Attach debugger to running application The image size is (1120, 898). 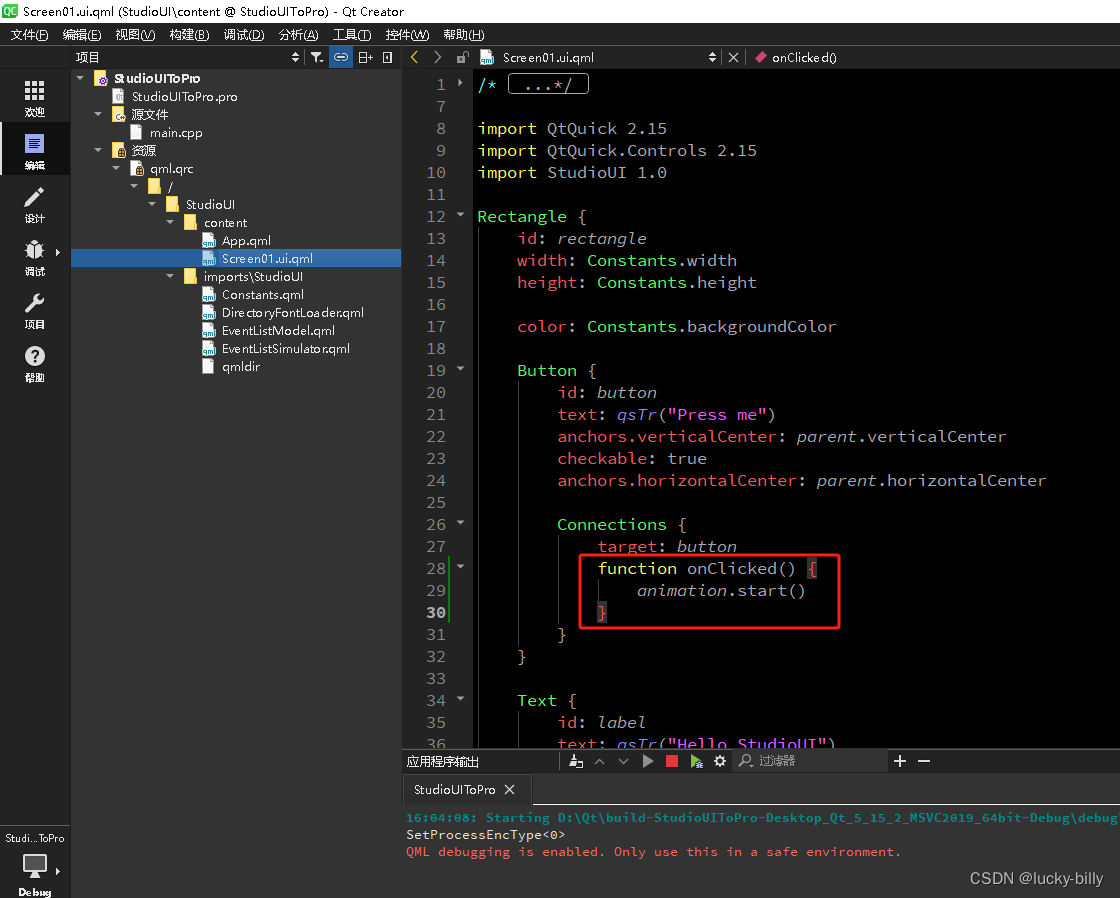tap(696, 762)
